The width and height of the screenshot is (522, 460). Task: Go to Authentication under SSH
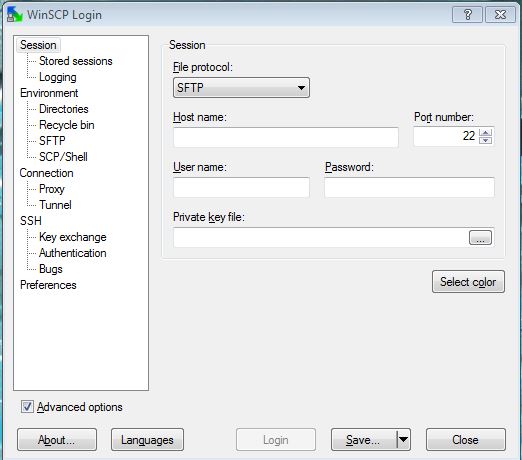coord(73,253)
